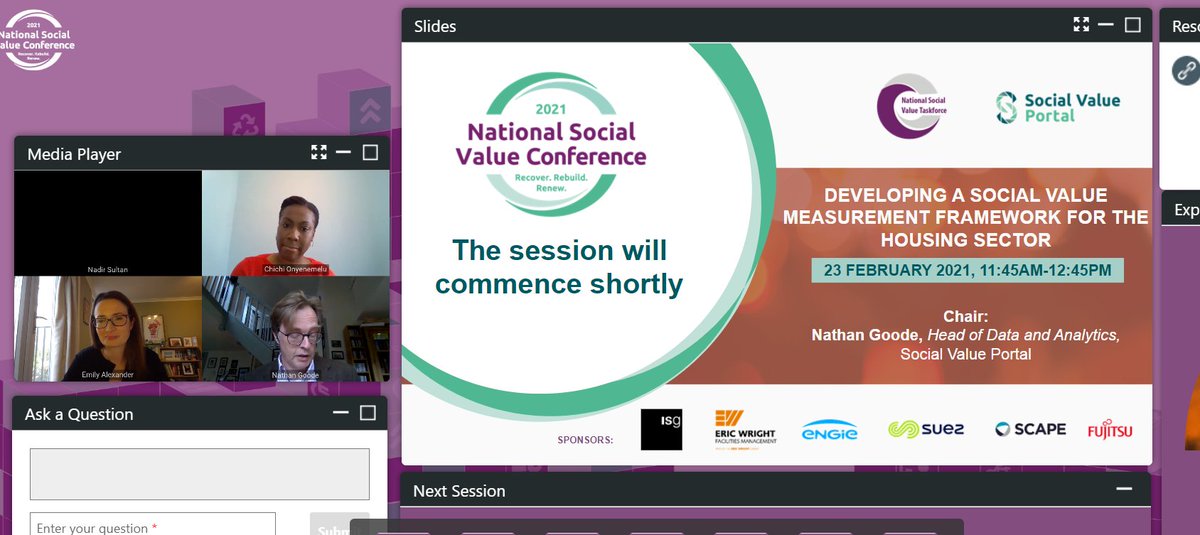Maximize the Ask a Question panel

tap(368, 413)
